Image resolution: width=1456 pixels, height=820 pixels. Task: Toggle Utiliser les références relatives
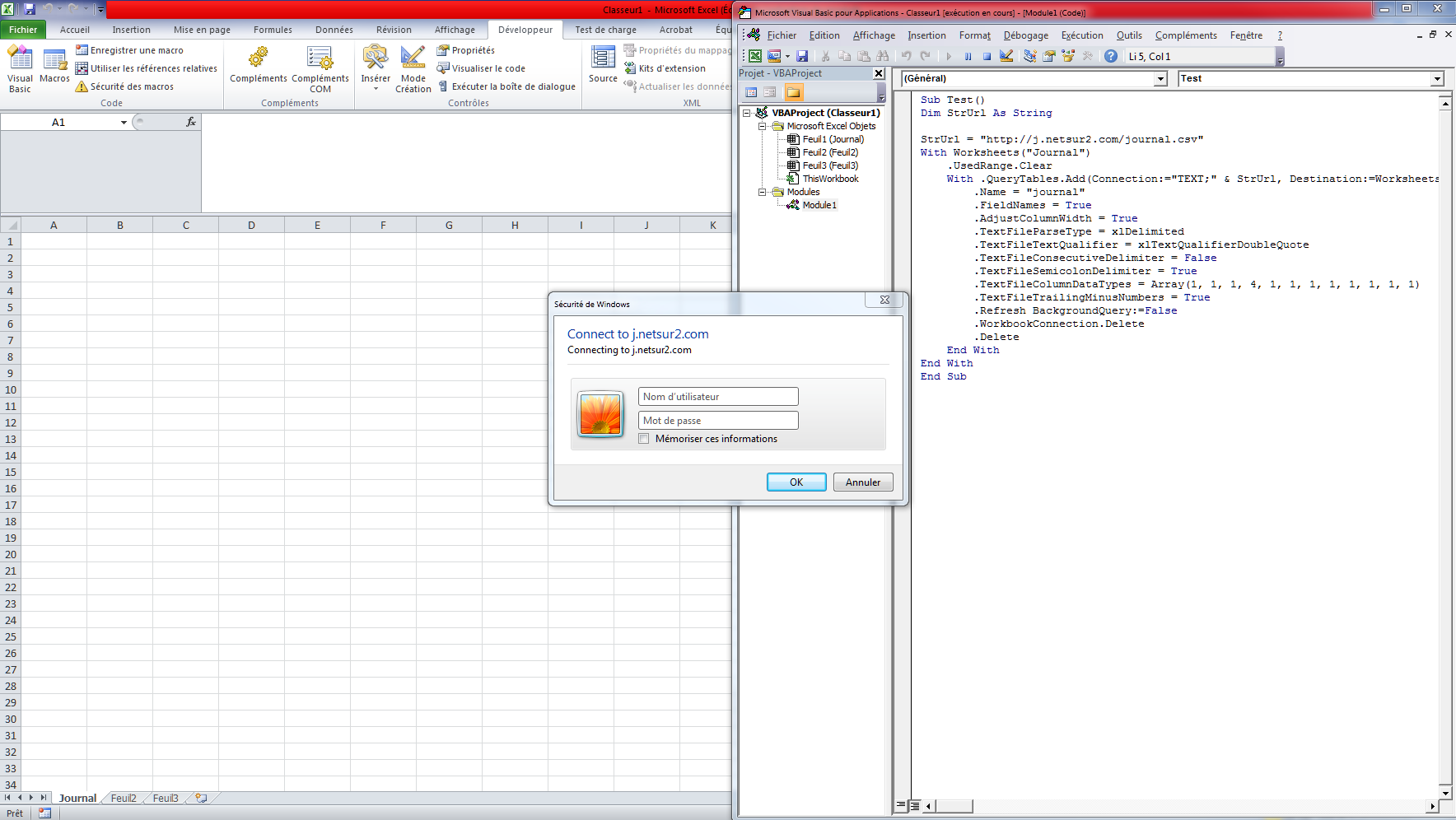(x=146, y=68)
